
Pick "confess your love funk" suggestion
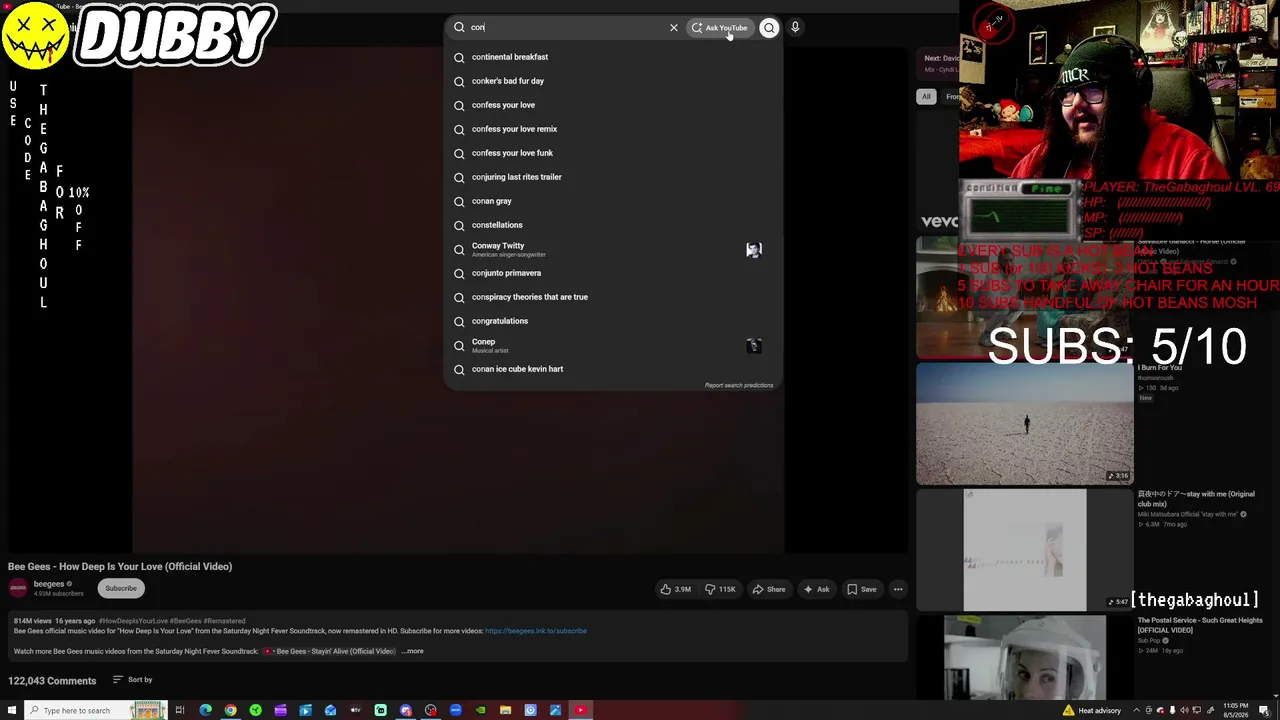(x=613, y=153)
